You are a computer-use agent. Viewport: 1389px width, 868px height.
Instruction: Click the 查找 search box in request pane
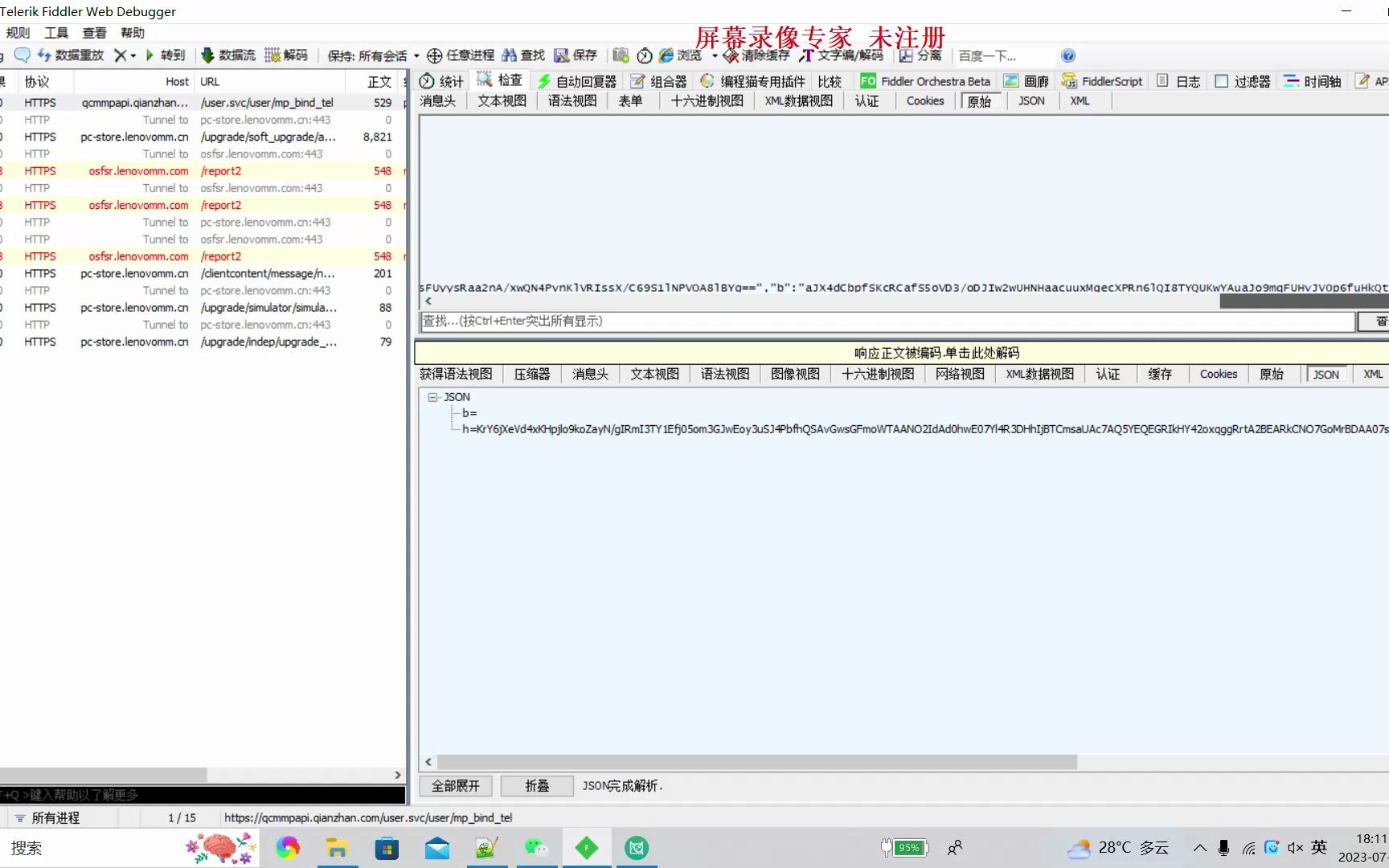tap(887, 321)
